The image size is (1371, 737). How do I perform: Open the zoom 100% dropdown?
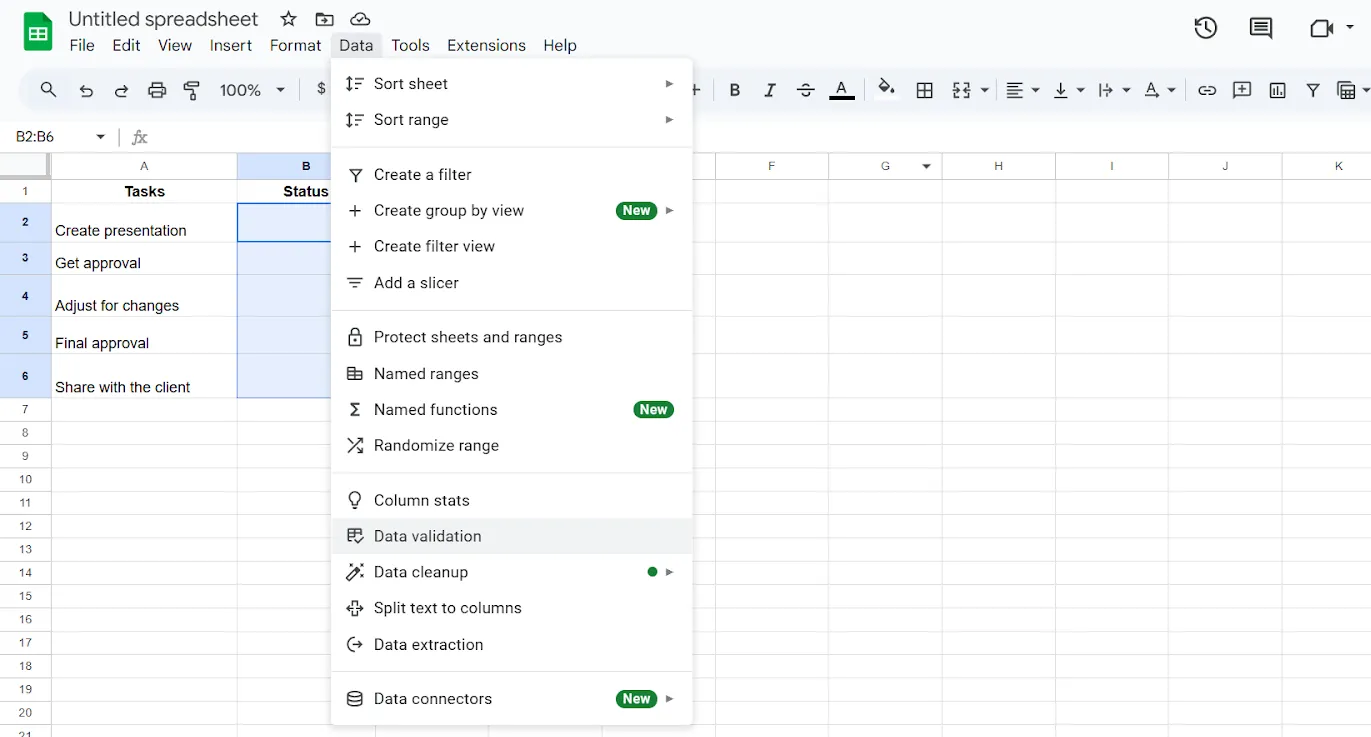coord(252,90)
